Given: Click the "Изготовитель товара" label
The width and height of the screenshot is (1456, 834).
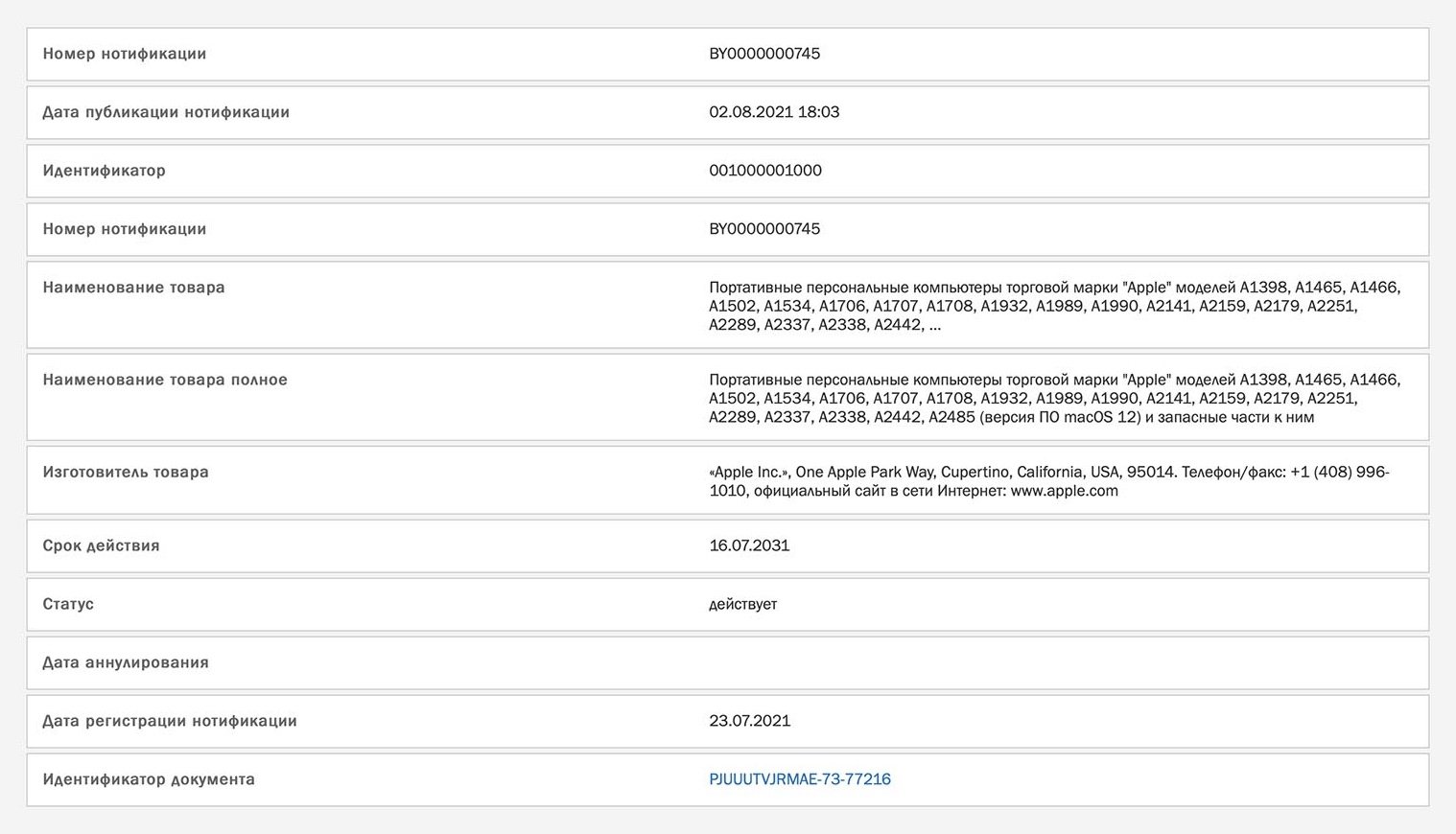Looking at the screenshot, I should click(126, 472).
